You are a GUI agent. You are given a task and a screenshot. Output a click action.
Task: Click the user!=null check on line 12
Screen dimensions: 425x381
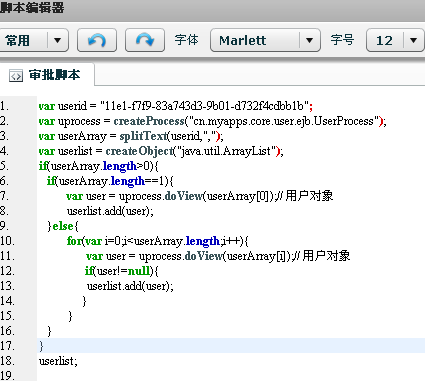tap(122, 271)
